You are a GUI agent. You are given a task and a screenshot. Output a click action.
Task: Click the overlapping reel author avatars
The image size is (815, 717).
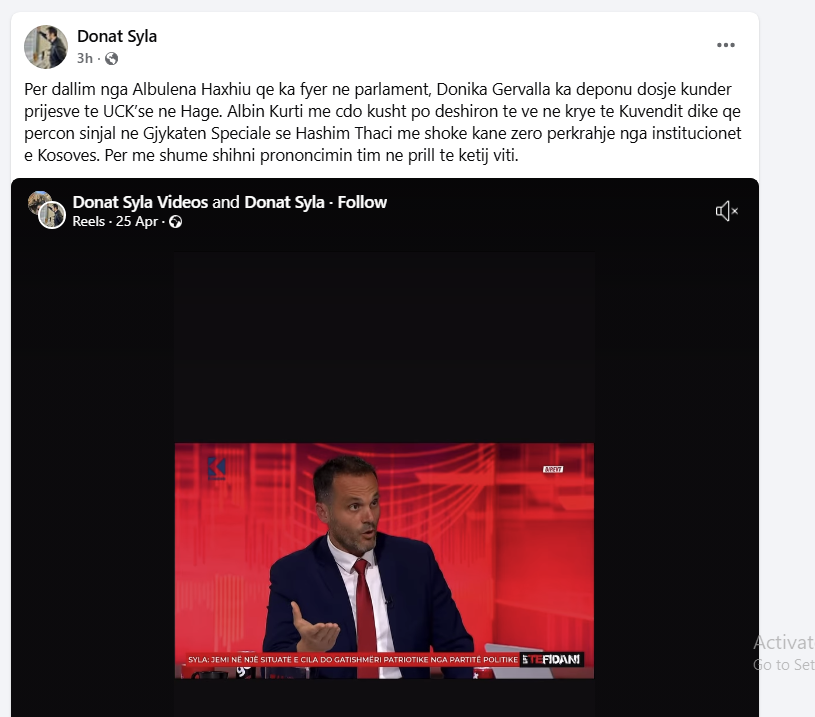(47, 210)
